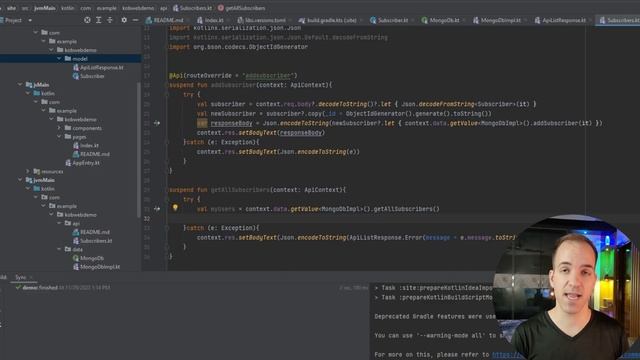
Task: Click the jvmMain breadcrumb in navigation bar
Action: click(x=44, y=8)
